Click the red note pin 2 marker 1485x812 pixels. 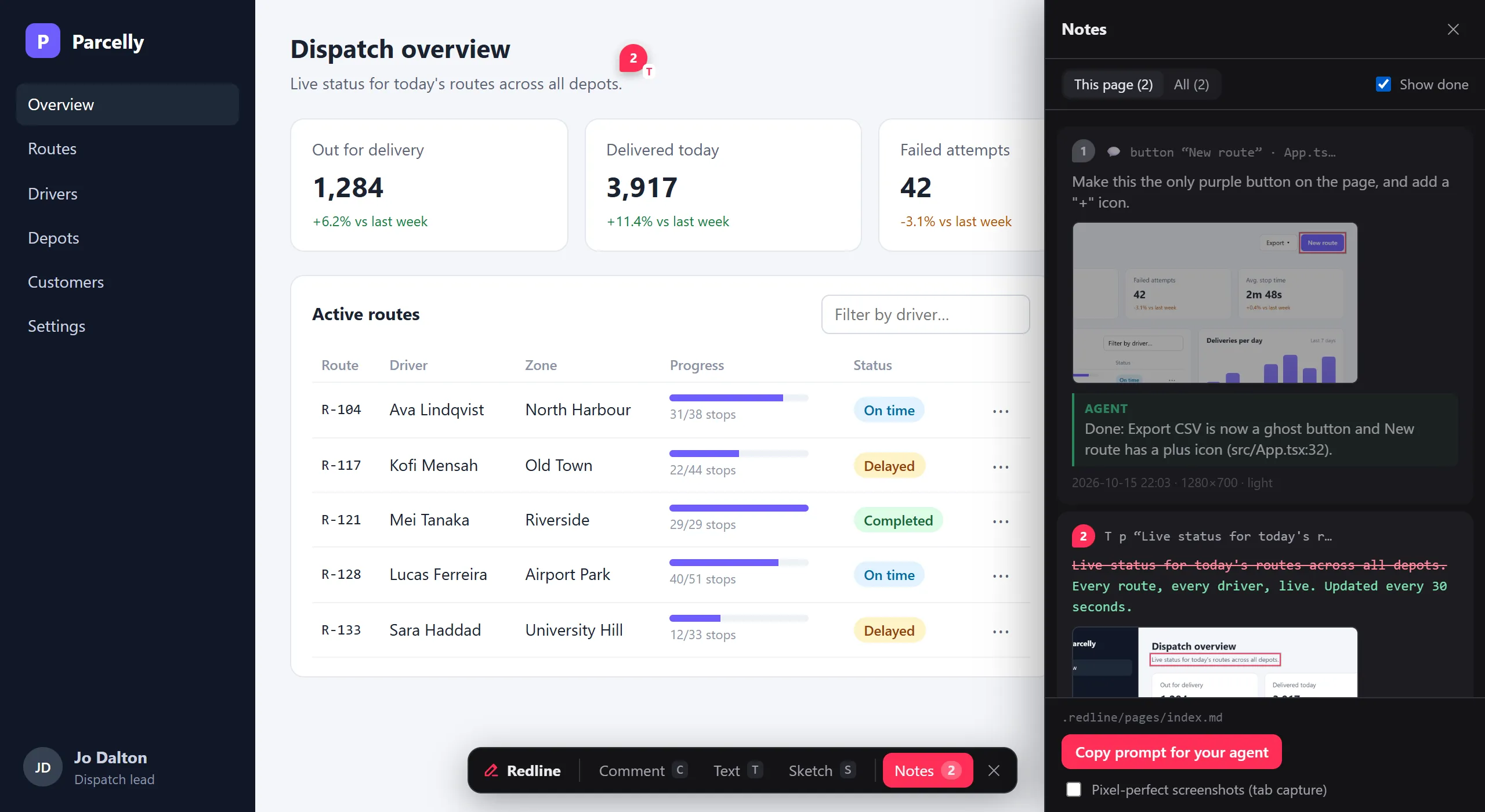(633, 58)
